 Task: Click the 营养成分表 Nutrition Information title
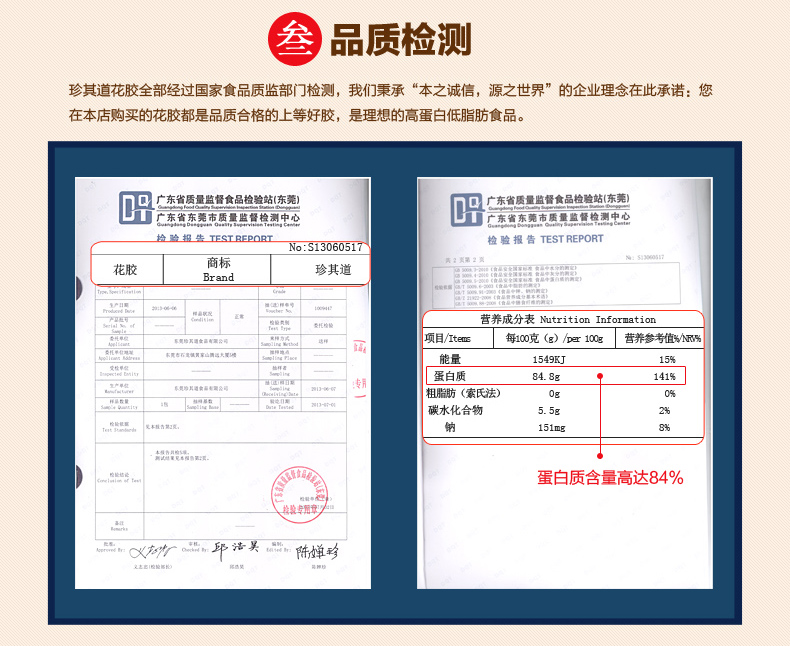pos(568,319)
